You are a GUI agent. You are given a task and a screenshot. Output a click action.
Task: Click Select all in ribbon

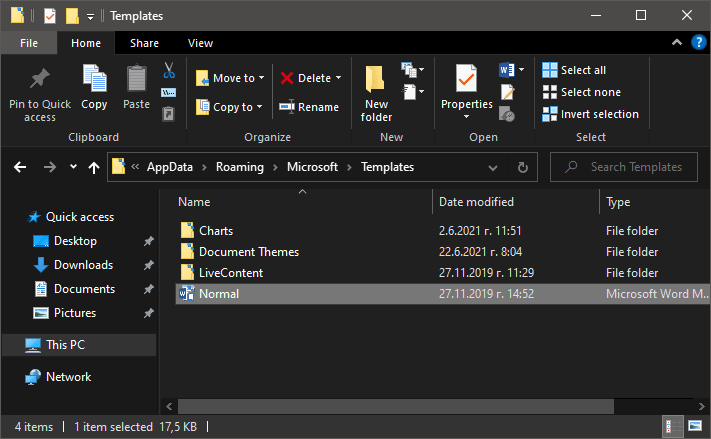(574, 70)
